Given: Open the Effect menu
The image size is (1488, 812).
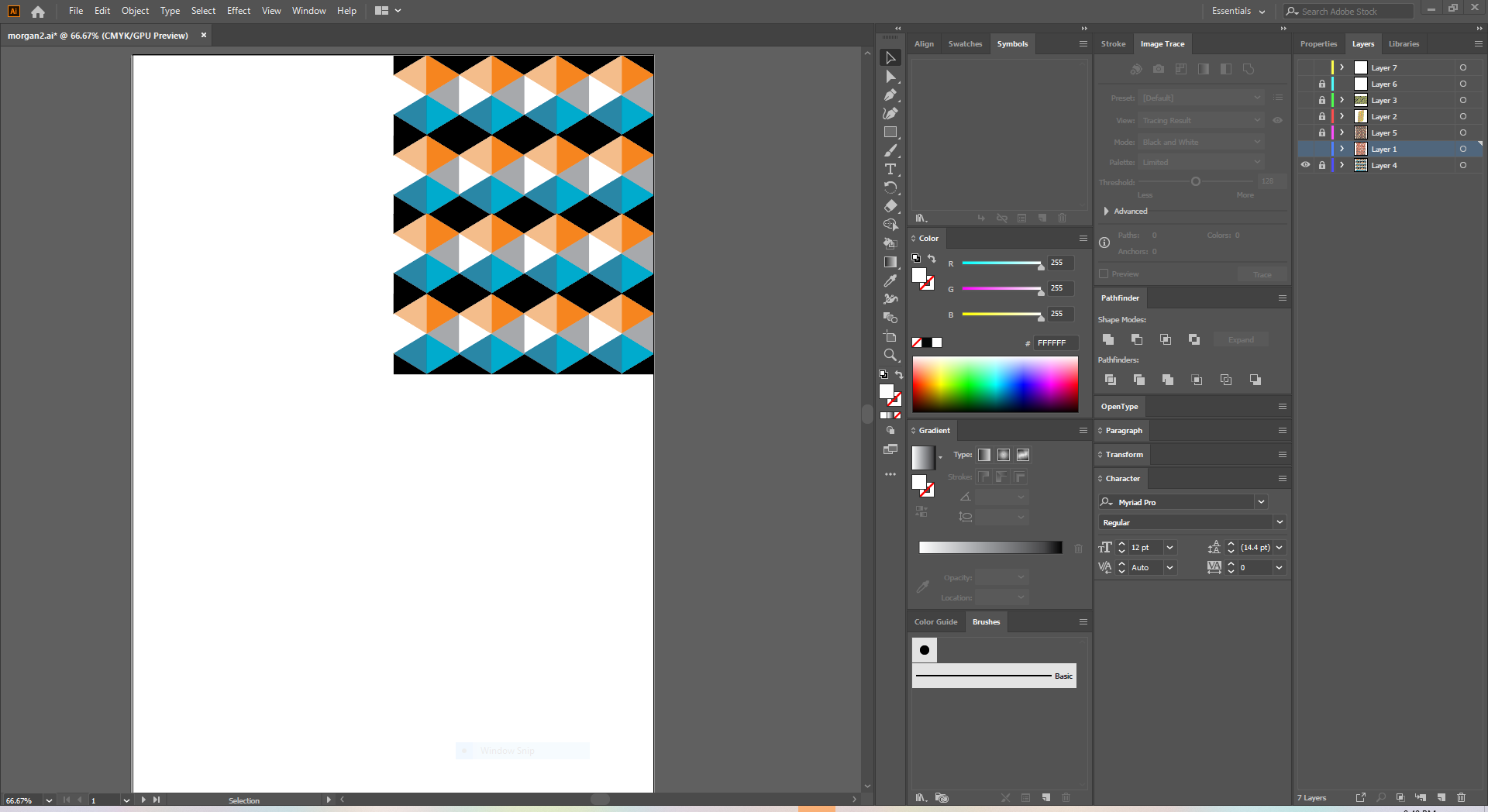Looking at the screenshot, I should click(x=239, y=11).
